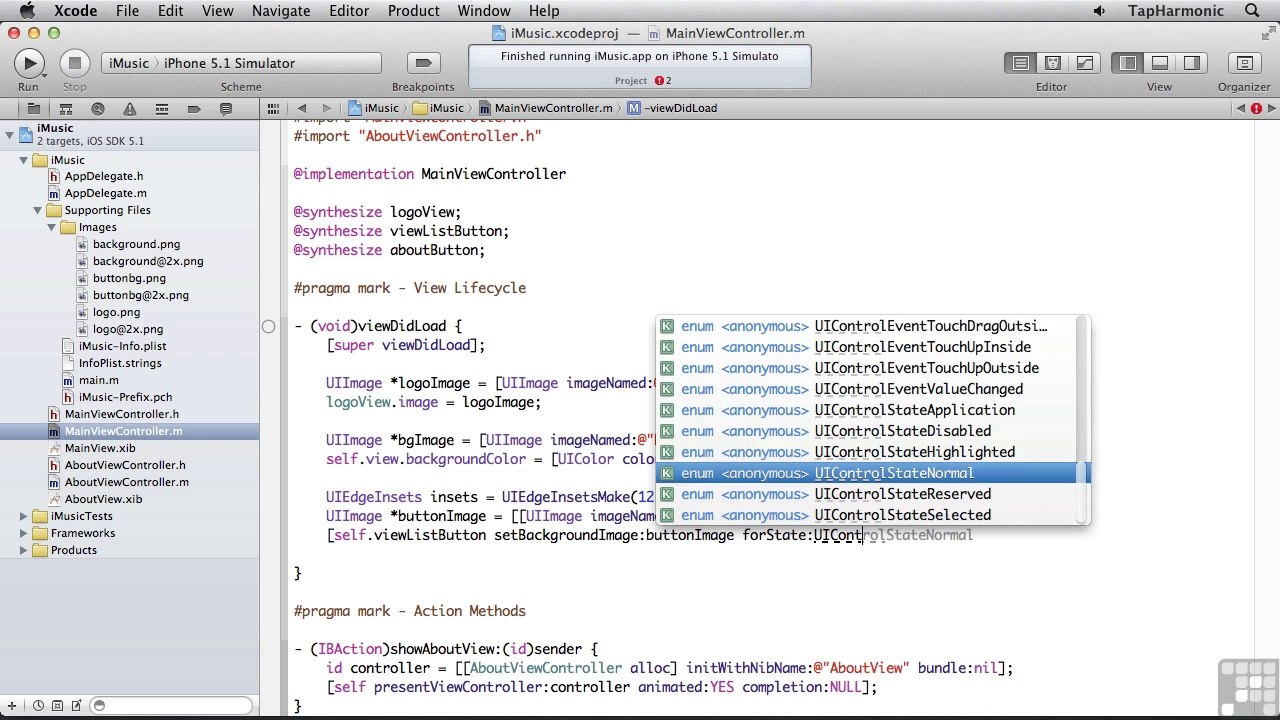Collapse the iMusic project root
The height and width of the screenshot is (720, 1280).
coord(10,134)
